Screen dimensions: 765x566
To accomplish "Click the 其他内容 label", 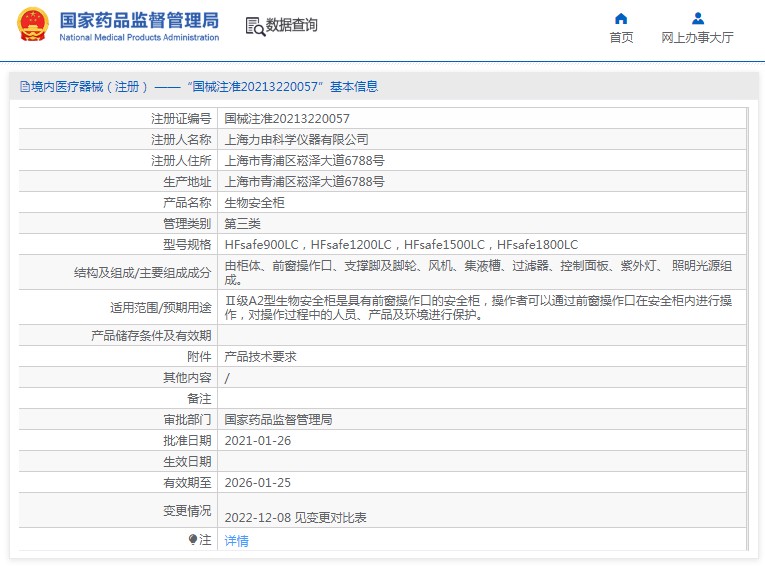I will [187, 378].
